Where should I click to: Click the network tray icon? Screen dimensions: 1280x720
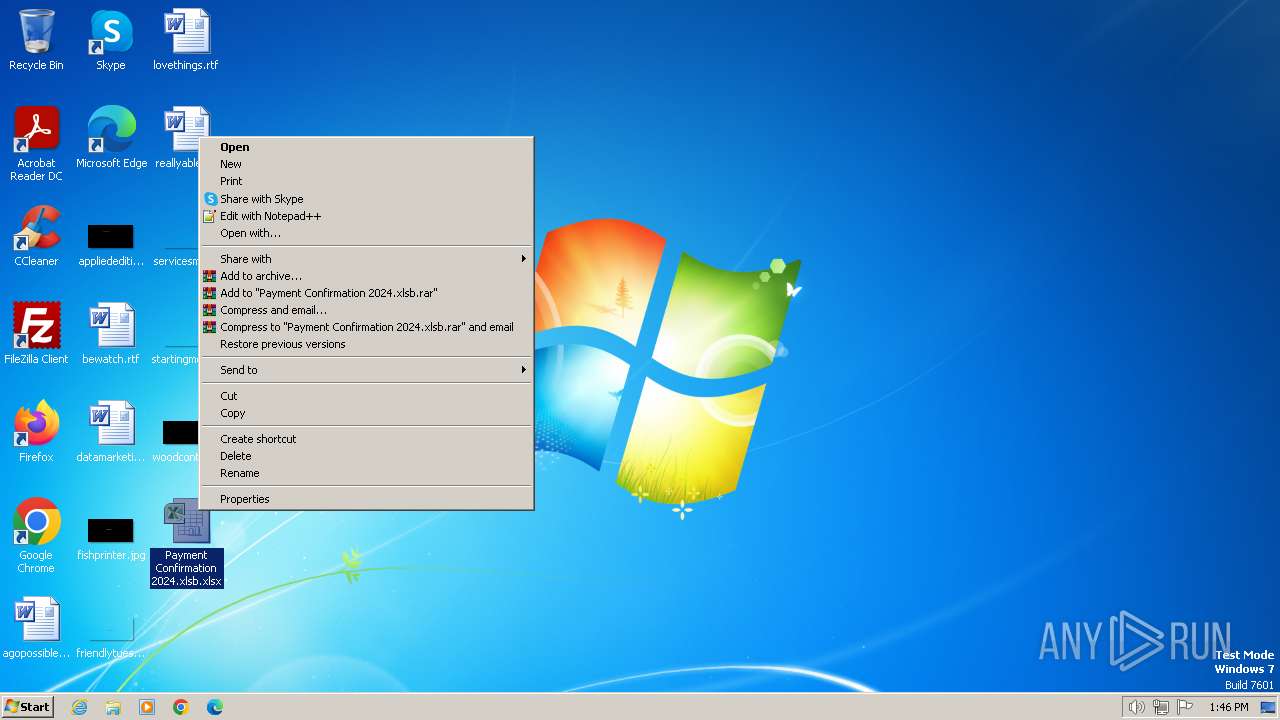(x=1161, y=707)
